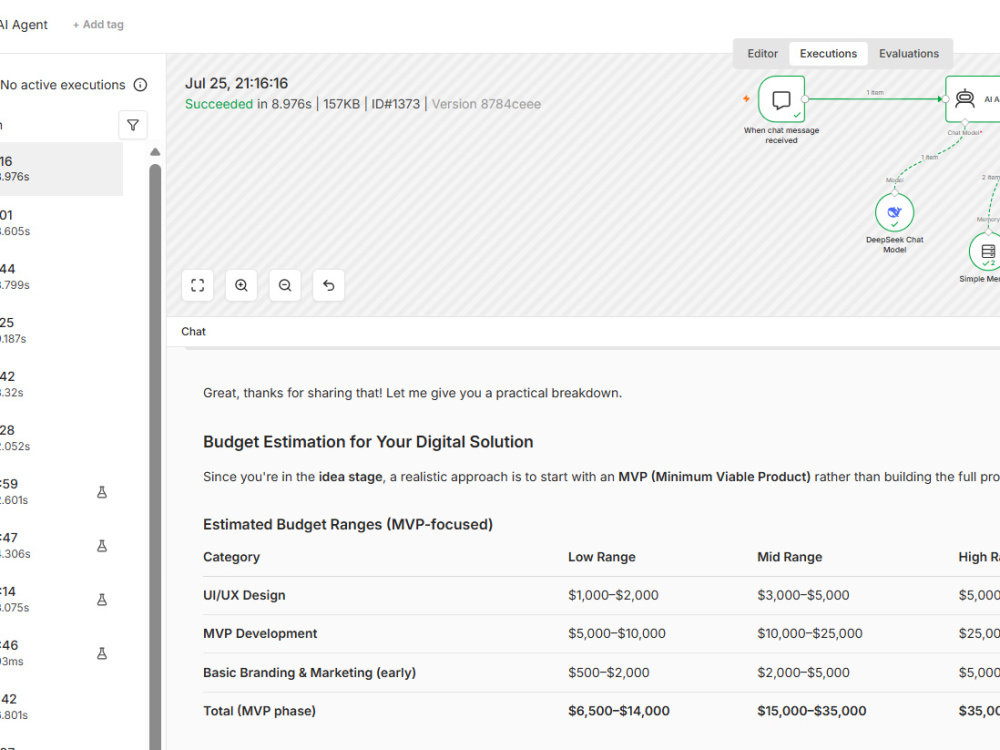Screen dimensions: 1000x750
Task: Switch to the Evaluations tab
Action: tap(909, 54)
